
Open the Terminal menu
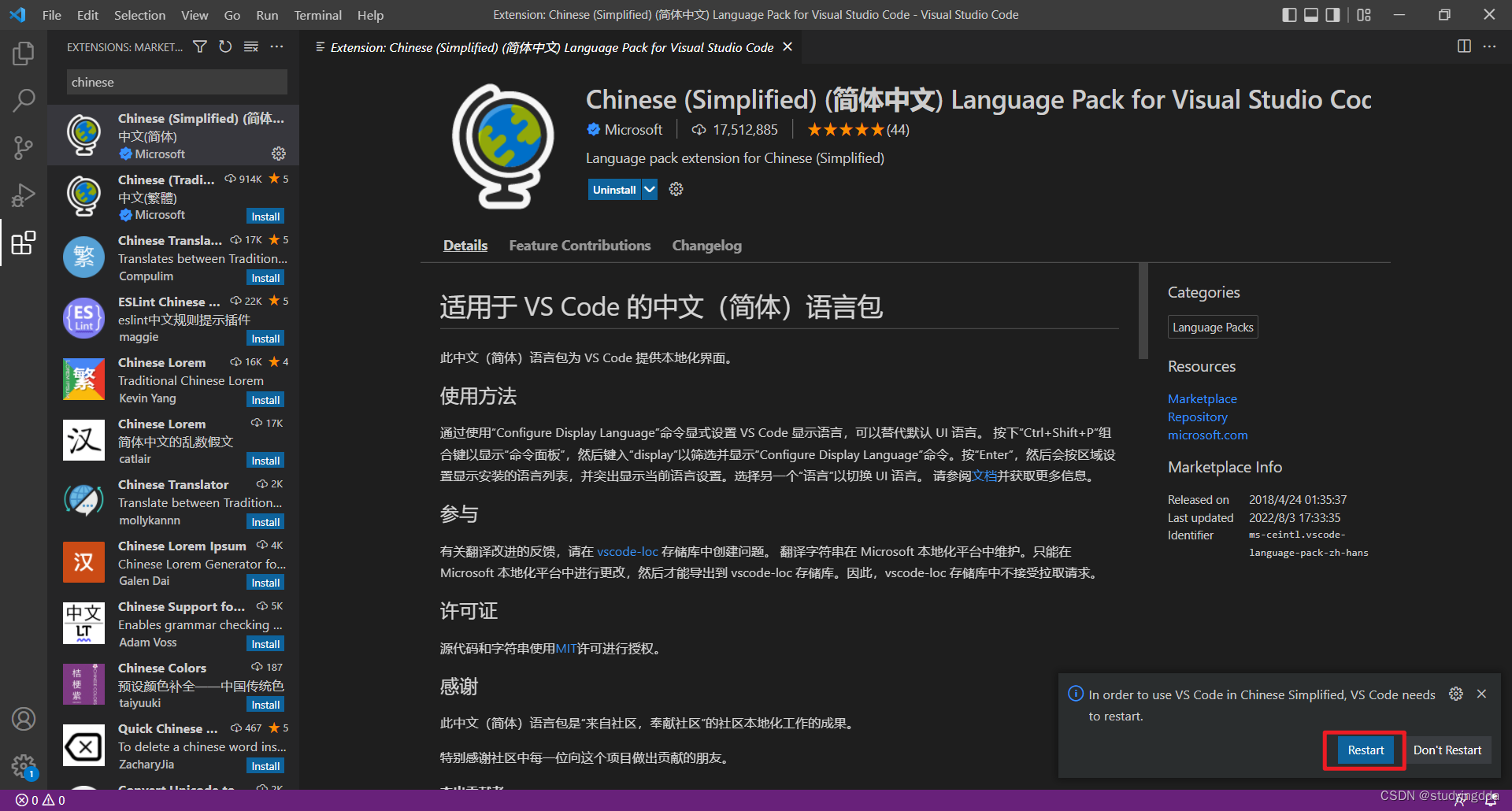(x=318, y=15)
